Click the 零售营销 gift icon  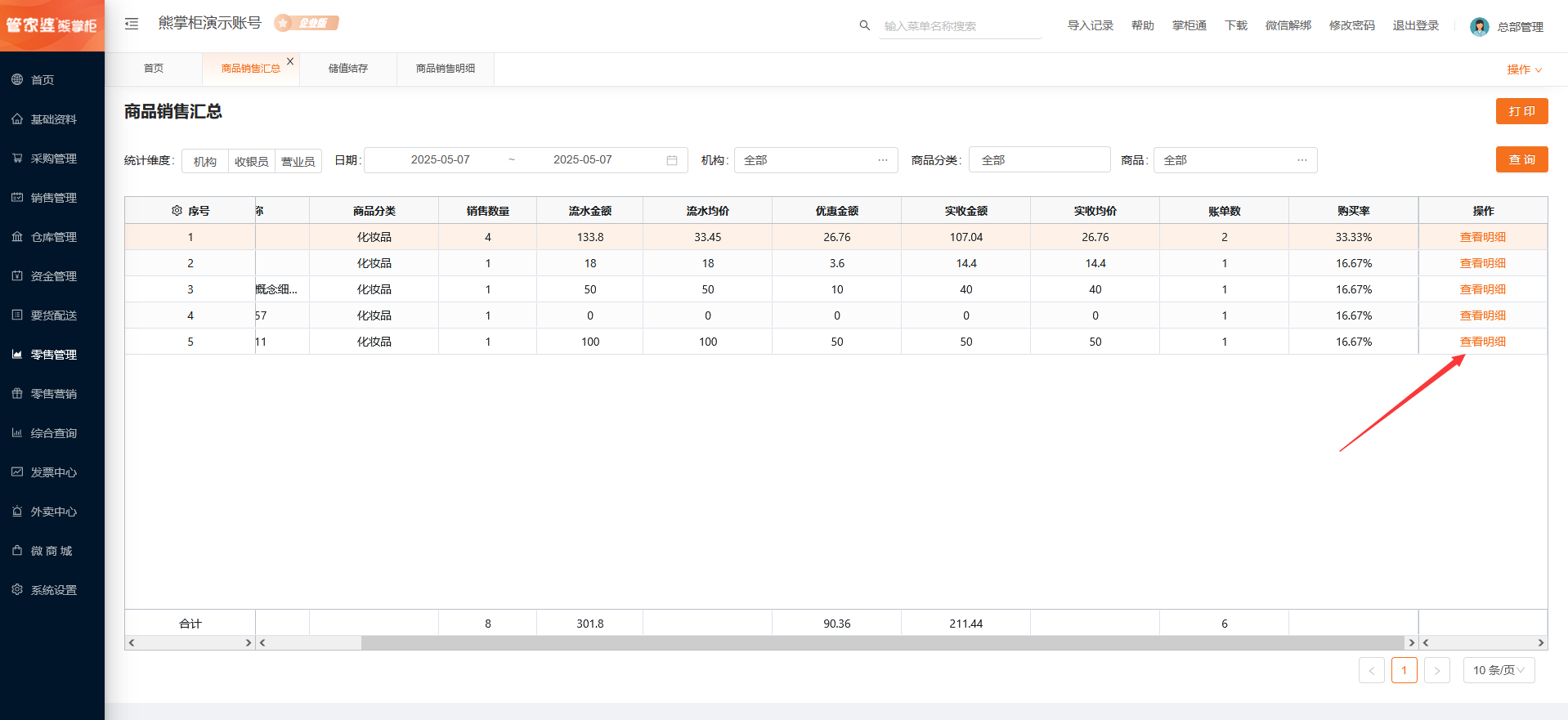click(x=17, y=393)
